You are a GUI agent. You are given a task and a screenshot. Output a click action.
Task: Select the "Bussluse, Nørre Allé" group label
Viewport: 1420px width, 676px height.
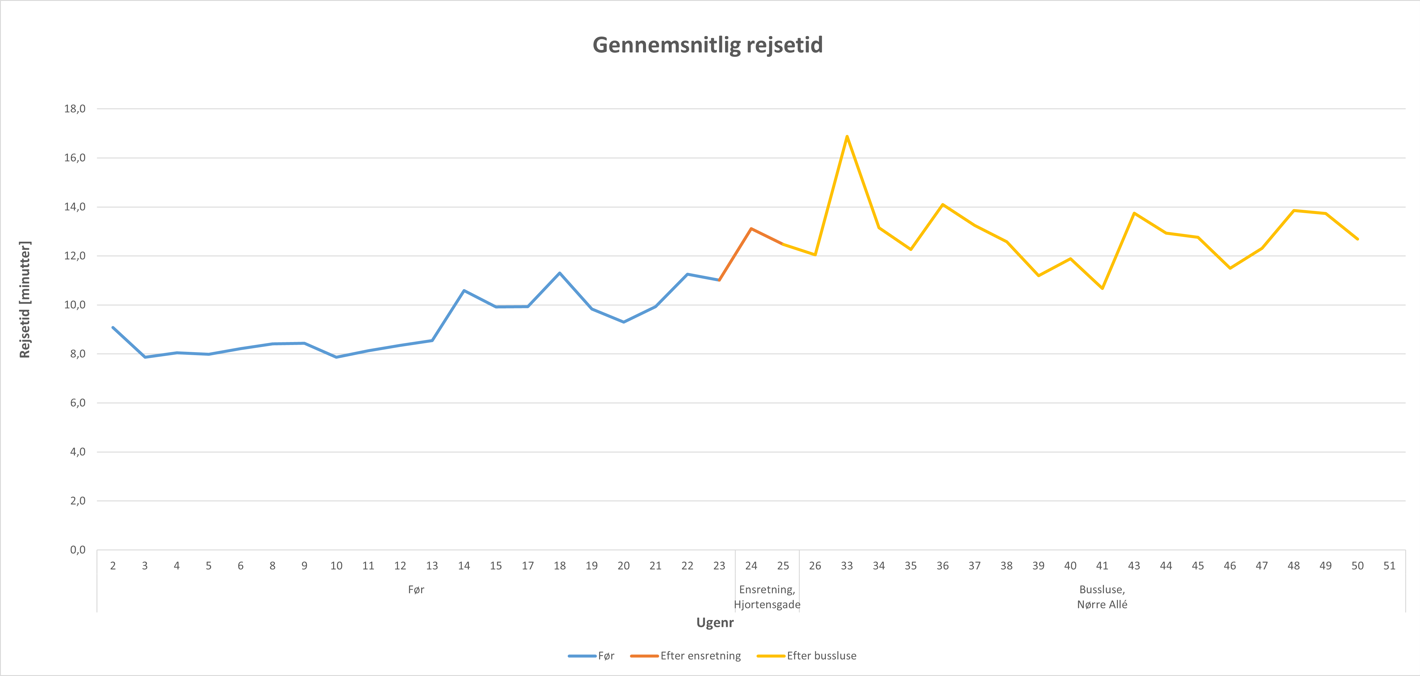(x=1102, y=597)
